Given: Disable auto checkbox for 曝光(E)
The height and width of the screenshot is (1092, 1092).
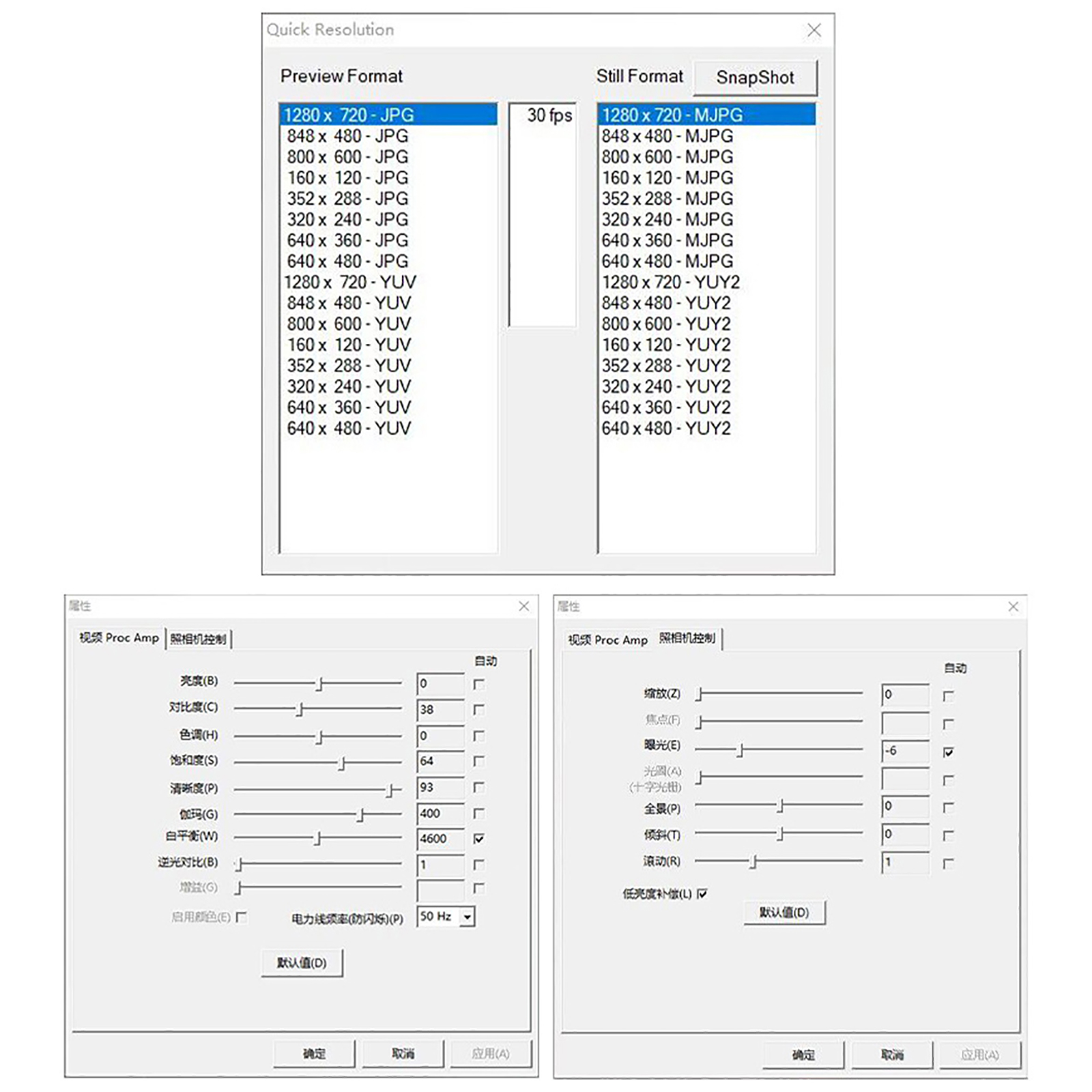Looking at the screenshot, I should point(948,752).
